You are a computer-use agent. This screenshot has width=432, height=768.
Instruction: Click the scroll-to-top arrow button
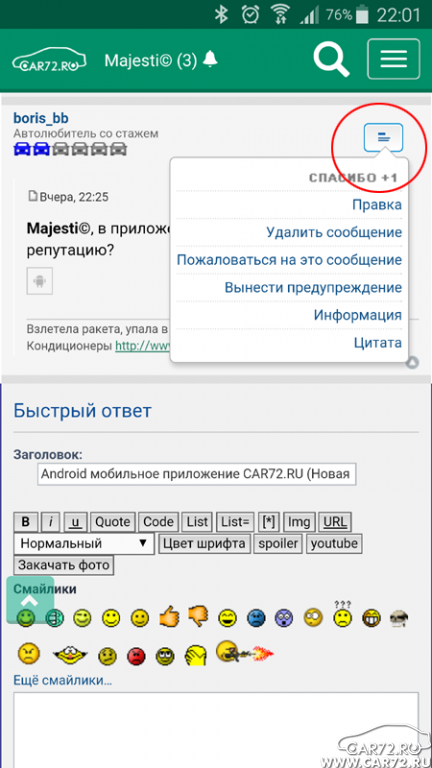(x=30, y=600)
